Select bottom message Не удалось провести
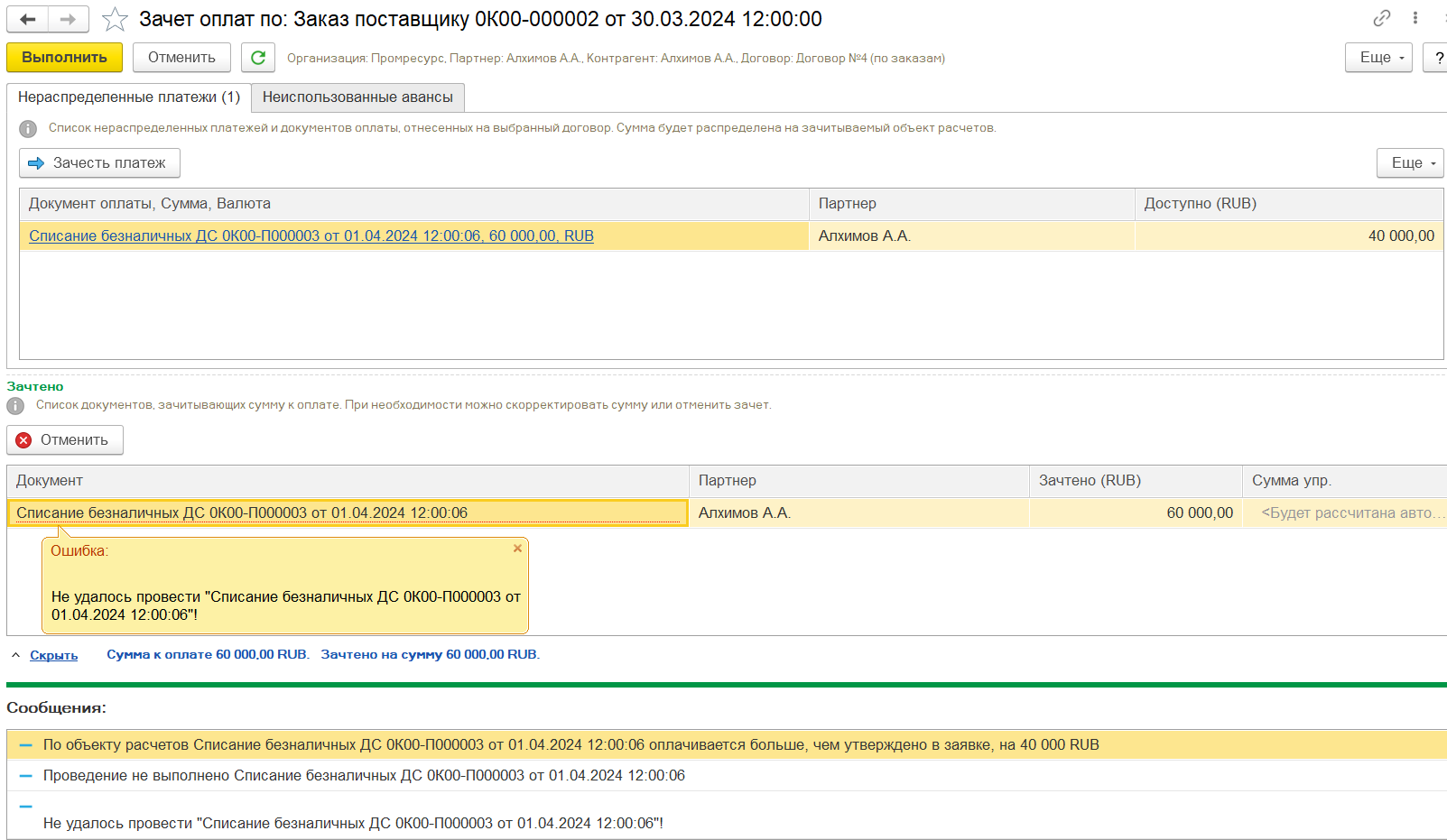This screenshot has width=1447, height=840. (x=727, y=815)
